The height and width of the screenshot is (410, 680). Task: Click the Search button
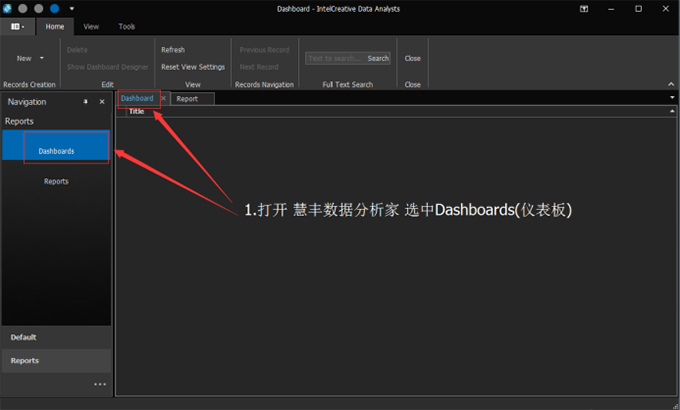point(378,58)
